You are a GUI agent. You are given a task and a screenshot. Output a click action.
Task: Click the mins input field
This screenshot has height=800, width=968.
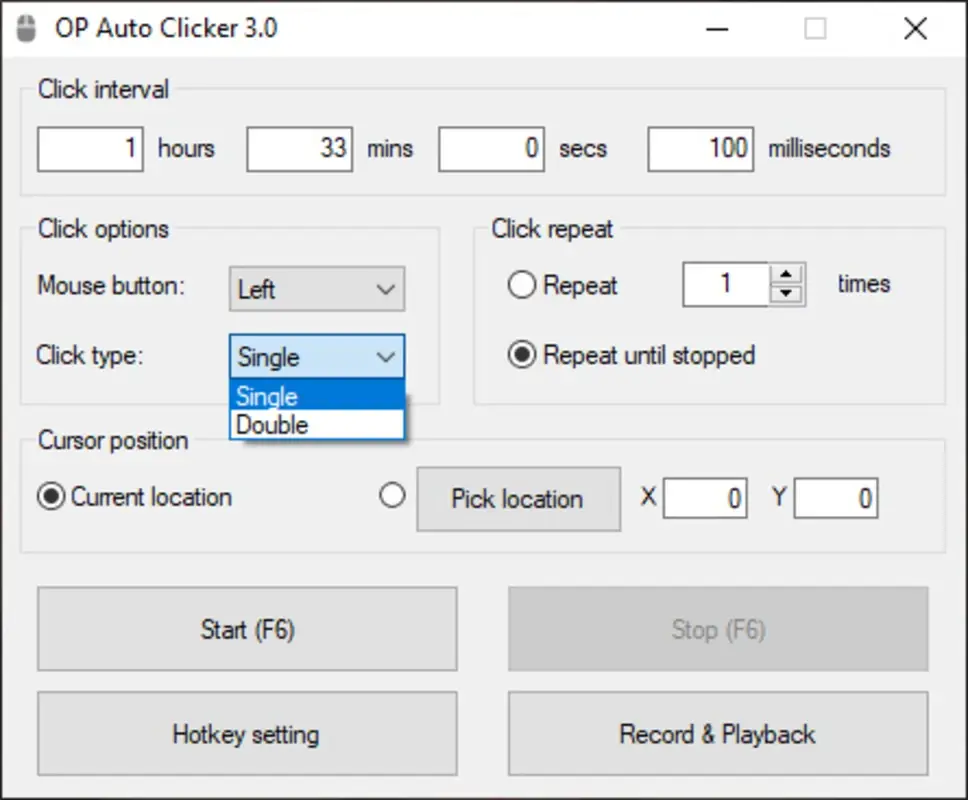click(299, 148)
